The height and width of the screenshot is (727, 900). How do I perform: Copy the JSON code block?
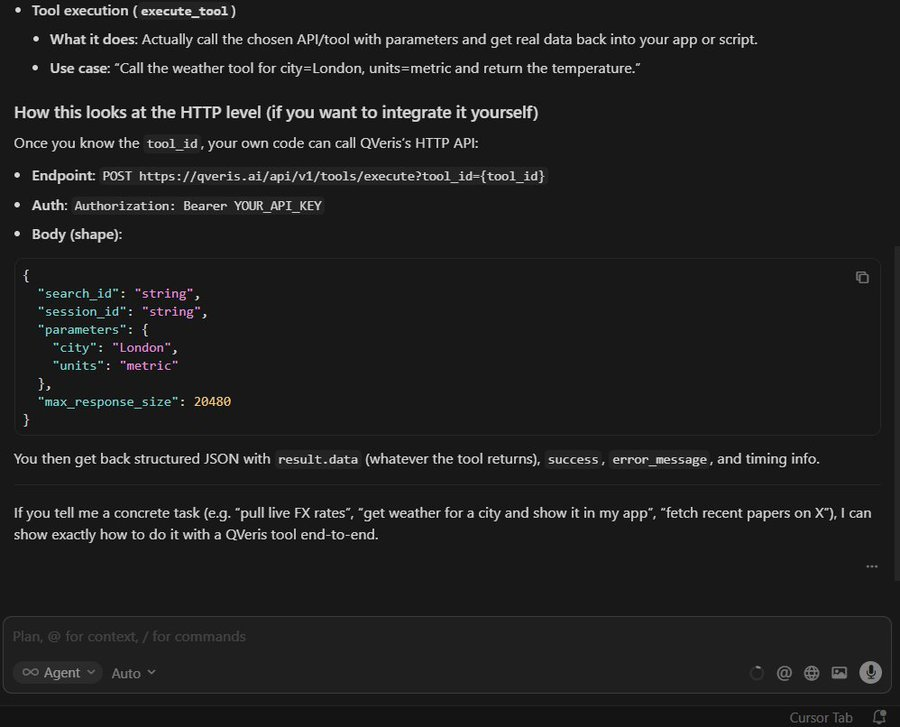click(862, 277)
